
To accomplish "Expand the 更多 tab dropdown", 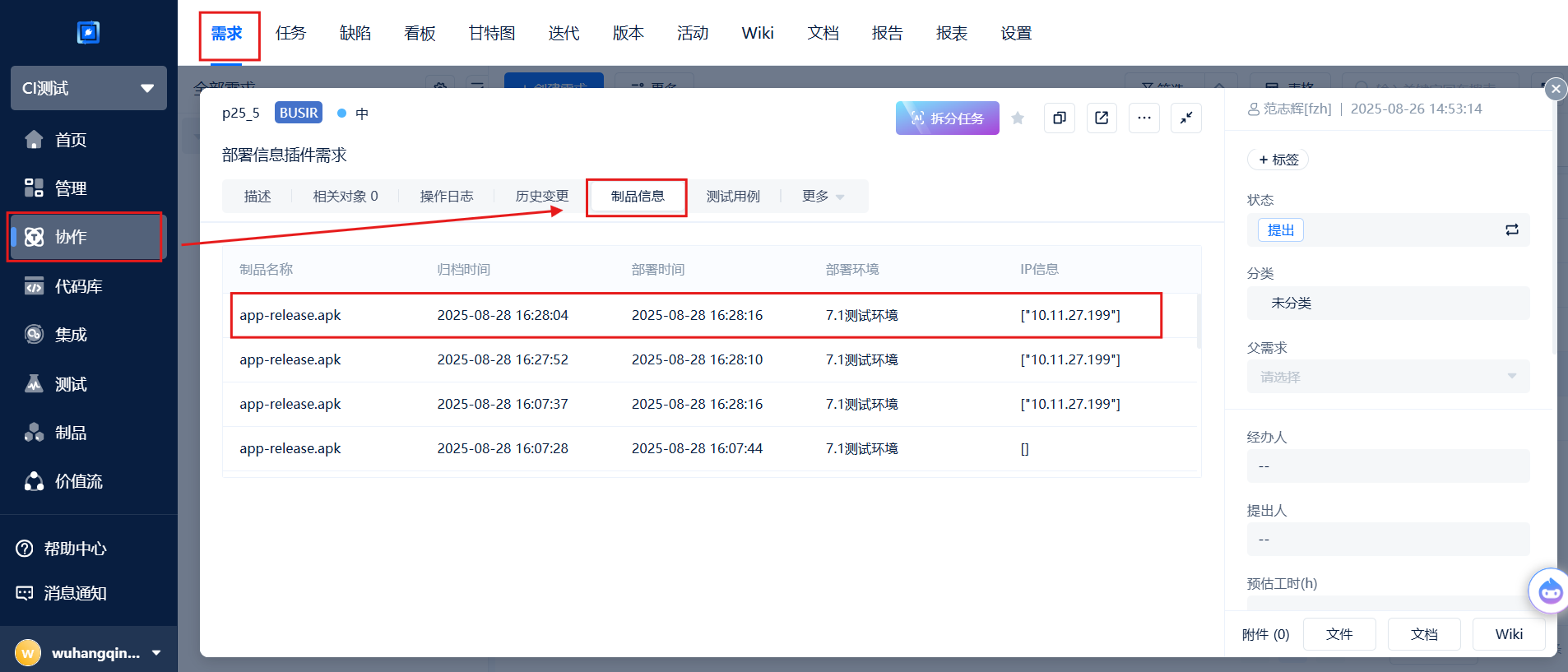I will pyautogui.click(x=823, y=197).
